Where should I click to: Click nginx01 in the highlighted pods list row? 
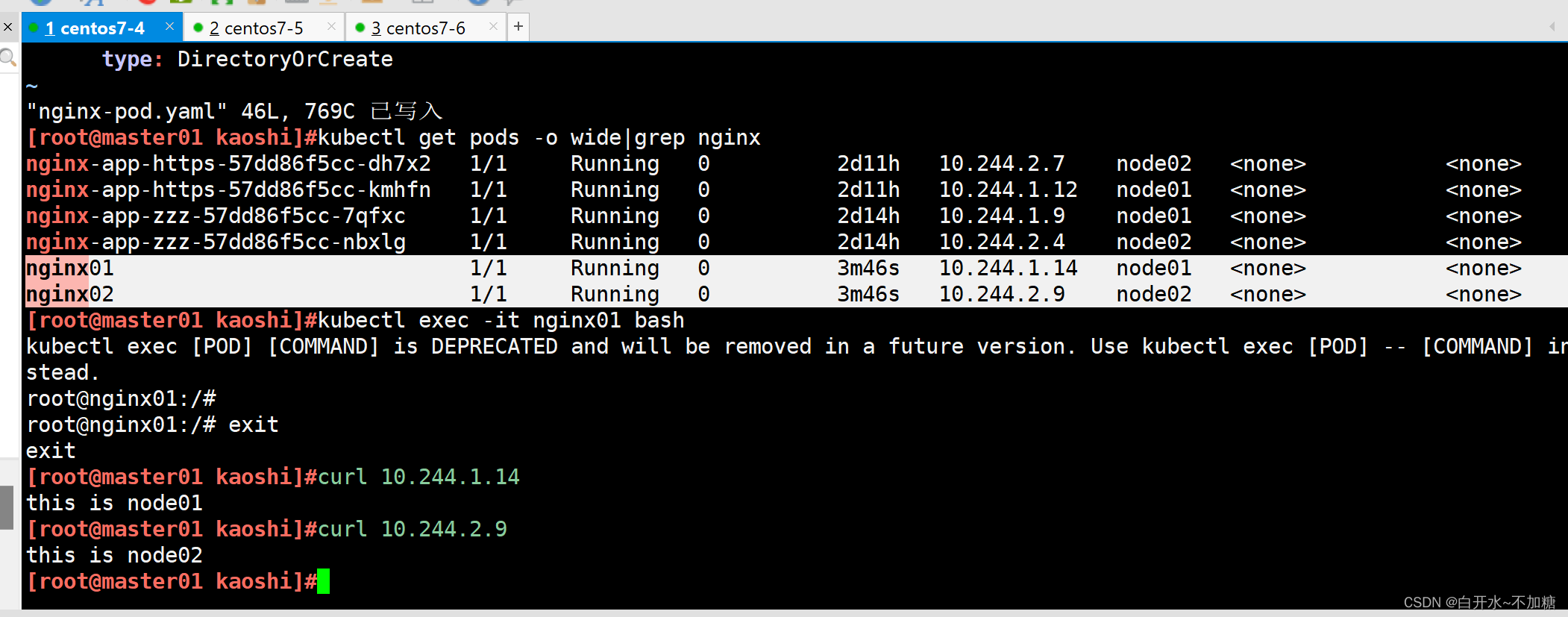pyautogui.click(x=70, y=268)
